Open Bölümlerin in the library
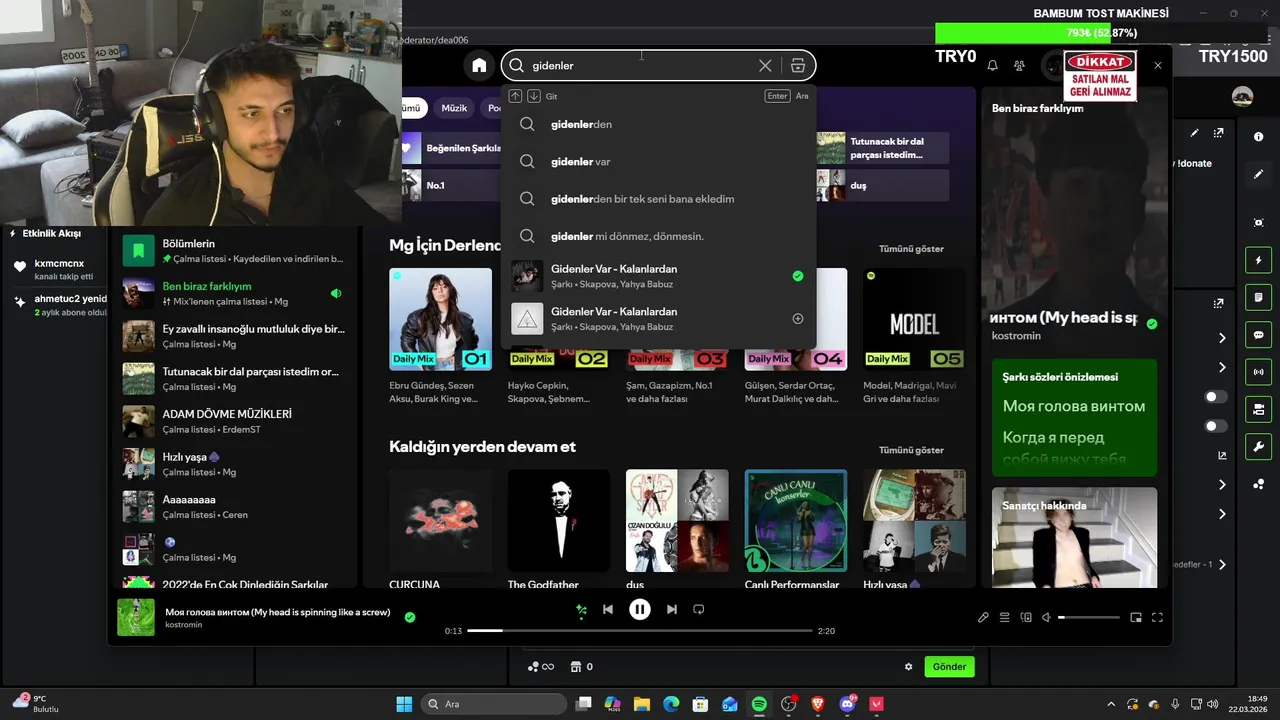Image resolution: width=1280 pixels, height=720 pixels. coord(233,251)
